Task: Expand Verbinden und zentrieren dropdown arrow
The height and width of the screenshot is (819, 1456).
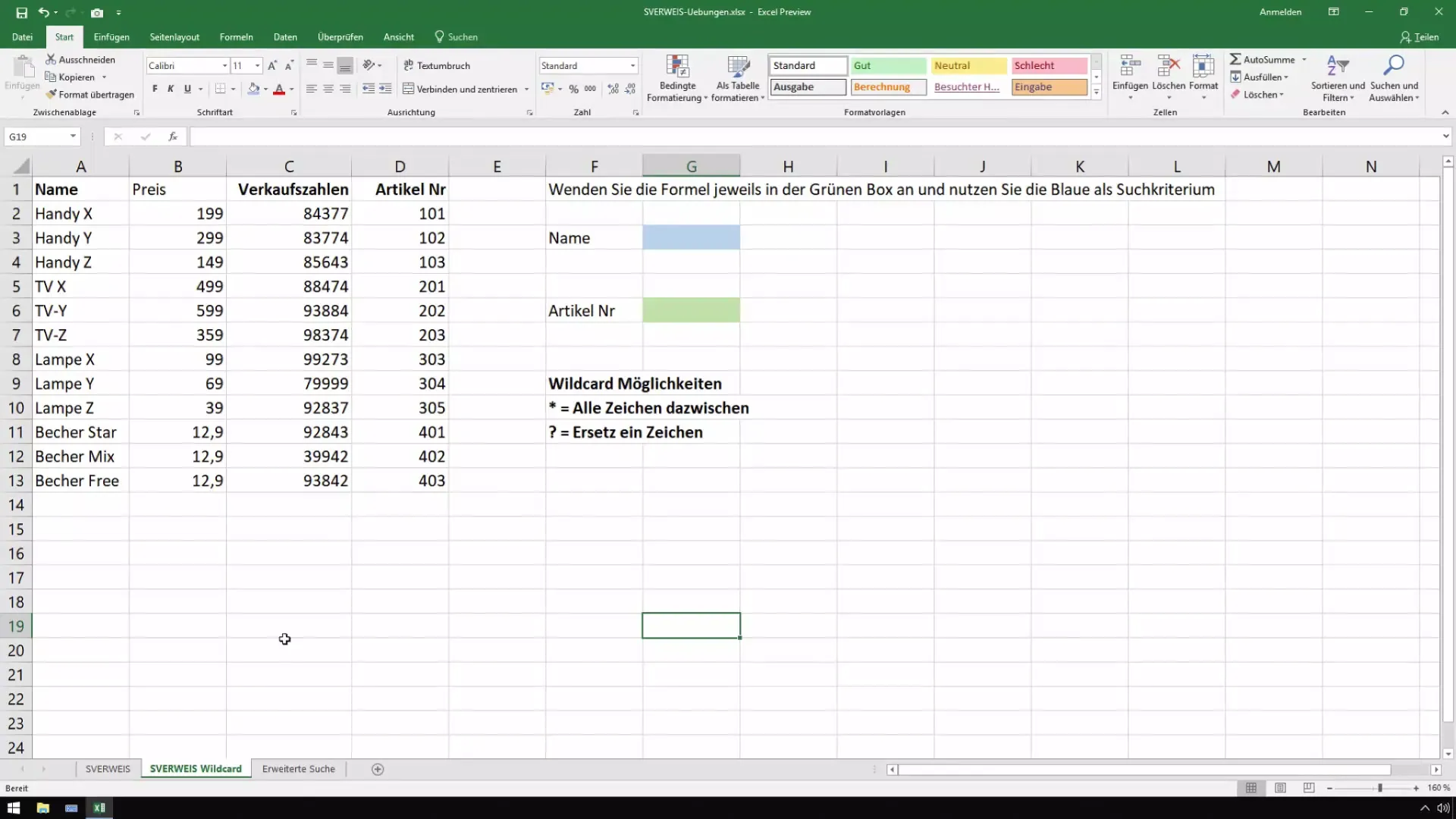Action: click(x=526, y=89)
